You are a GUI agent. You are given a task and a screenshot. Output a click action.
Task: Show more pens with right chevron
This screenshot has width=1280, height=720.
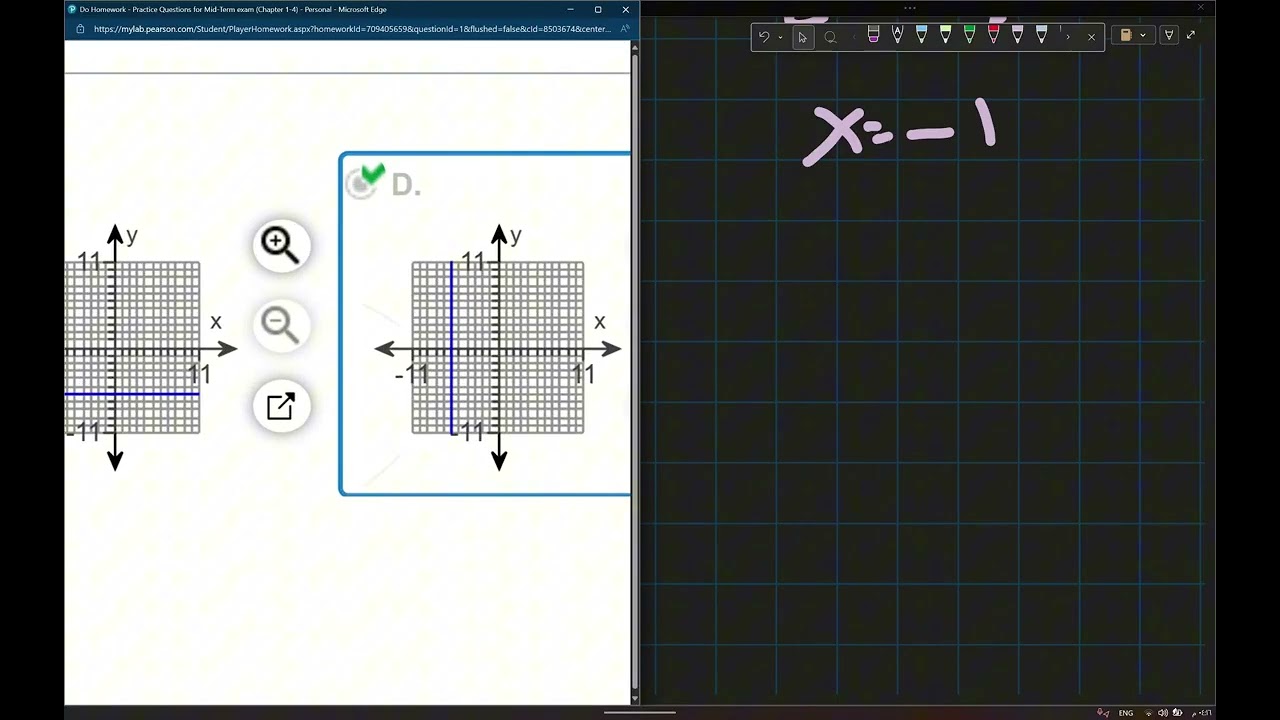click(x=1068, y=37)
